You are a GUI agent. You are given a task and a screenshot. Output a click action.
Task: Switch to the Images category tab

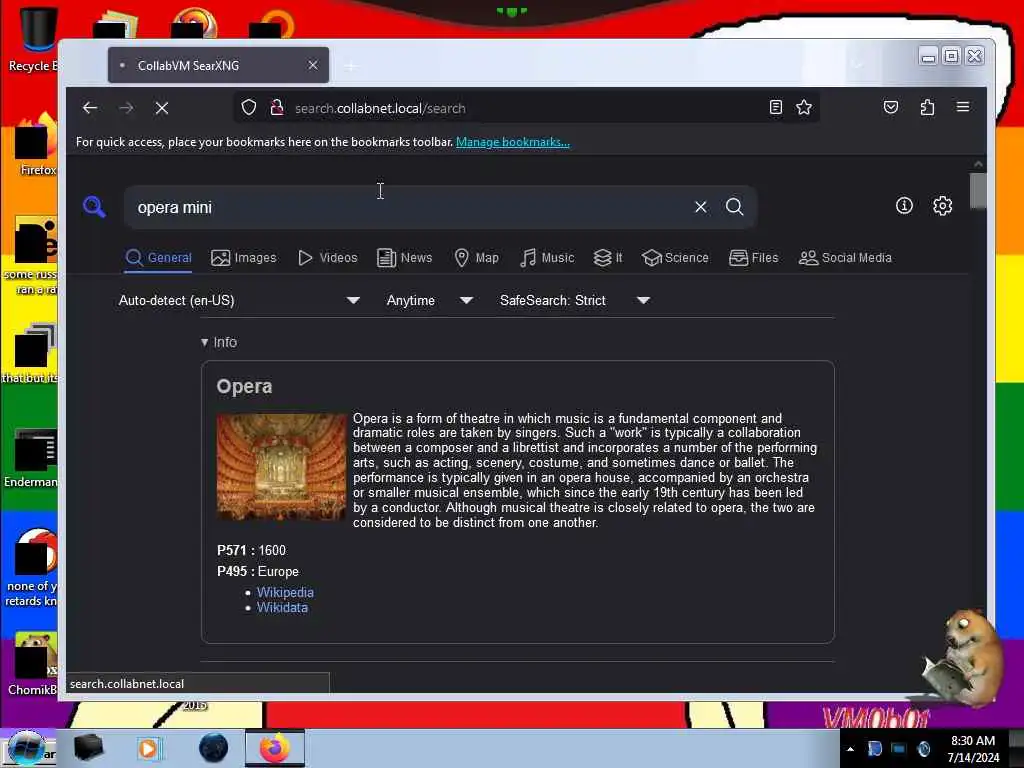244,258
